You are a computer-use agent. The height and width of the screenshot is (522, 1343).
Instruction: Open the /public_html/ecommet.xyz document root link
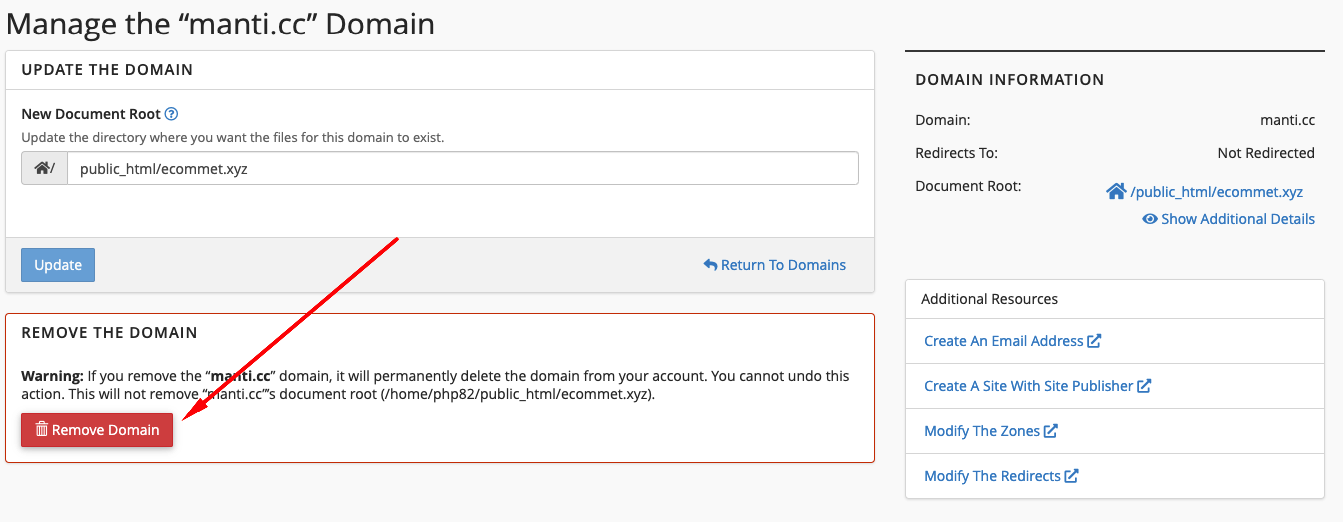[x=1216, y=192]
